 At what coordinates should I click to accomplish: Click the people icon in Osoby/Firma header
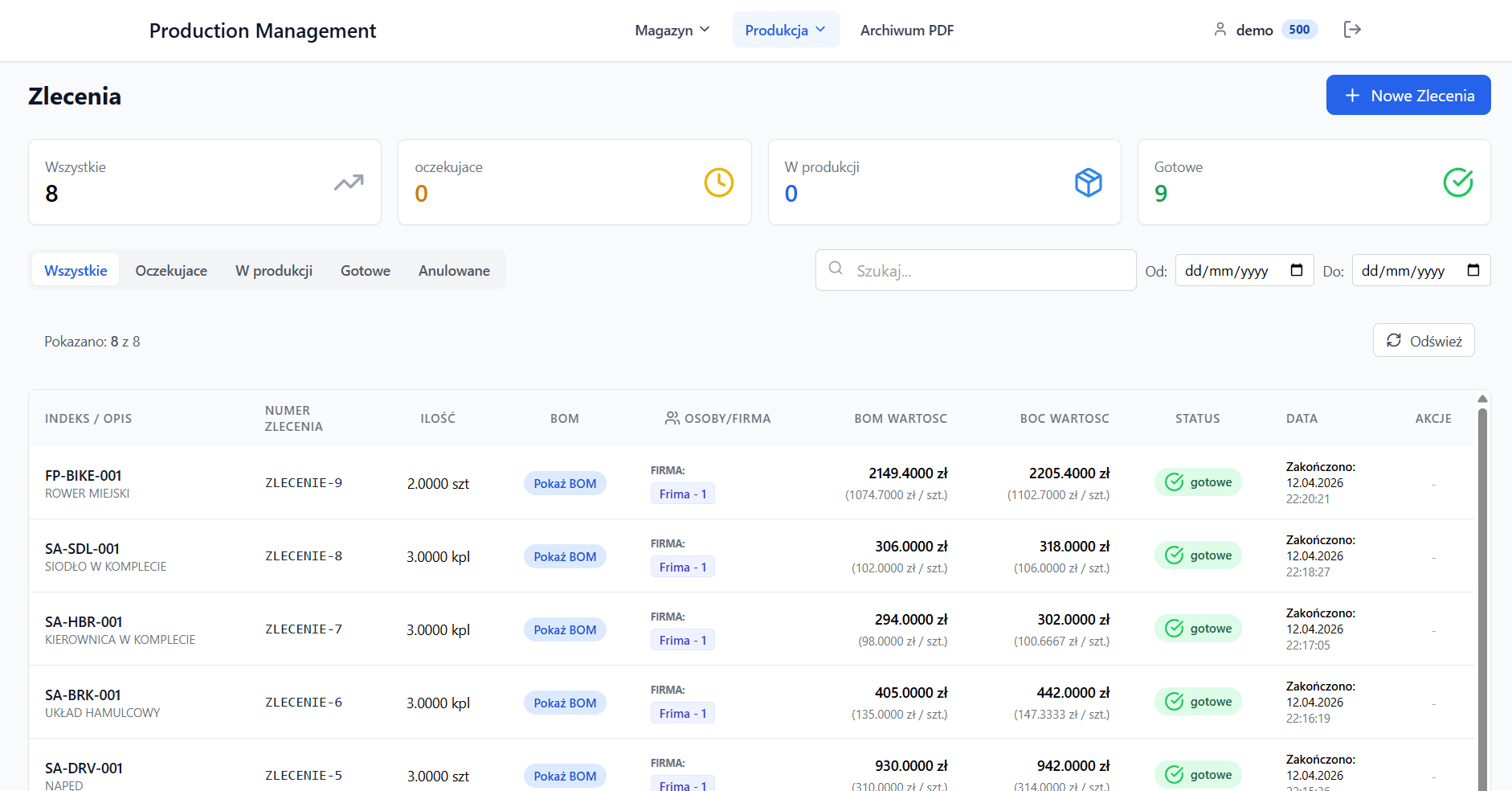tap(672, 418)
